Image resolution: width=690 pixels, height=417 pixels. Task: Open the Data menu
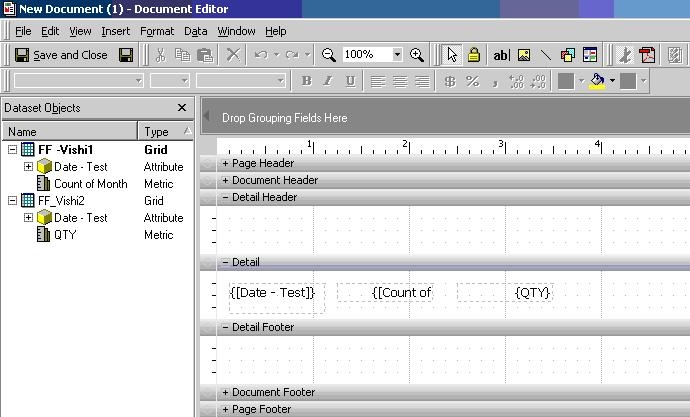click(195, 31)
